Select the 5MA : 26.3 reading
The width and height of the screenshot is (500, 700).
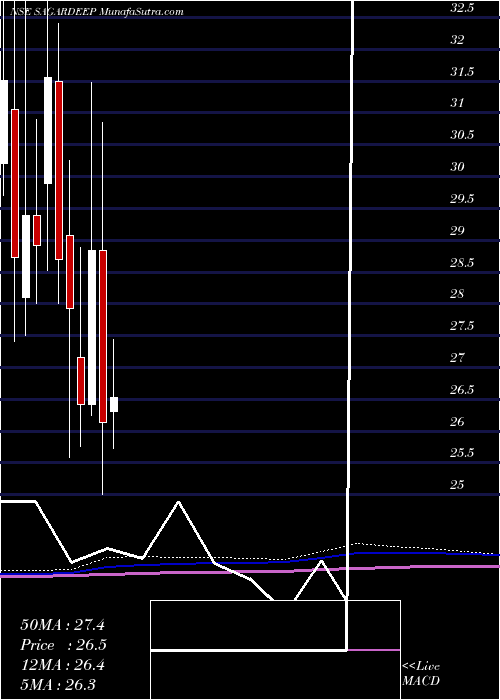click(x=58, y=684)
